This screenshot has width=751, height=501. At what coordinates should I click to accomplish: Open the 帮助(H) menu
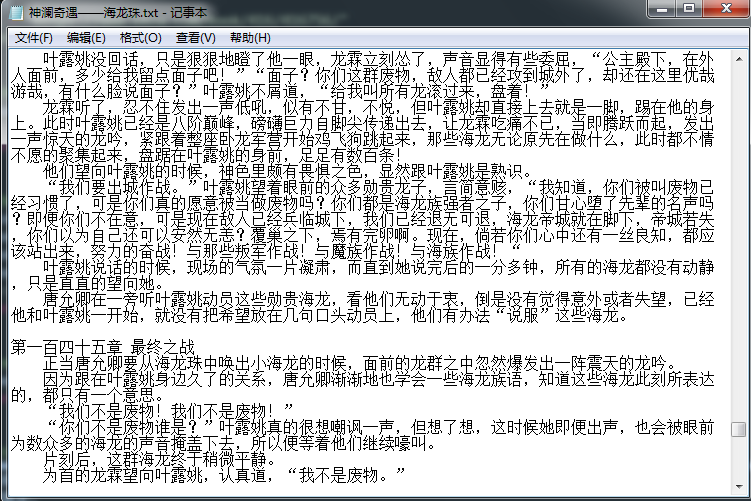point(250,38)
